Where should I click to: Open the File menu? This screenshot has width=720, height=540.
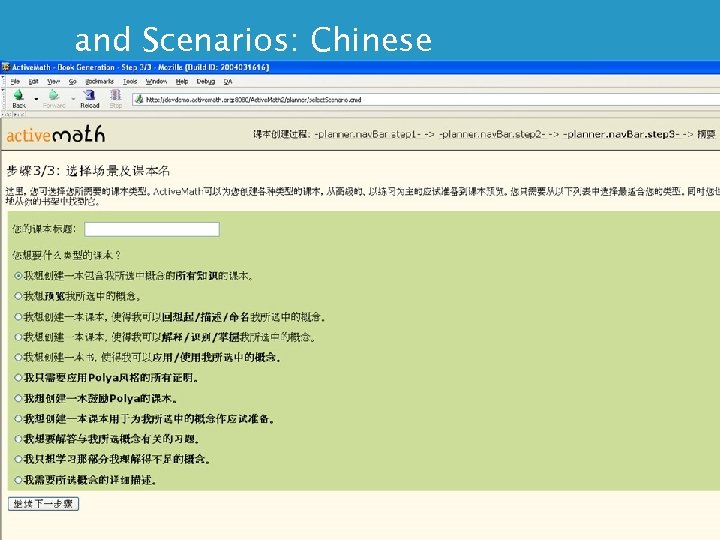point(15,81)
